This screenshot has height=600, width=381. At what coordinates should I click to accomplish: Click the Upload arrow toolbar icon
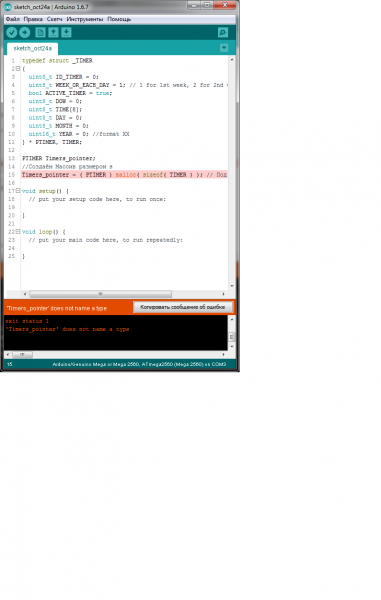[x=25, y=33]
